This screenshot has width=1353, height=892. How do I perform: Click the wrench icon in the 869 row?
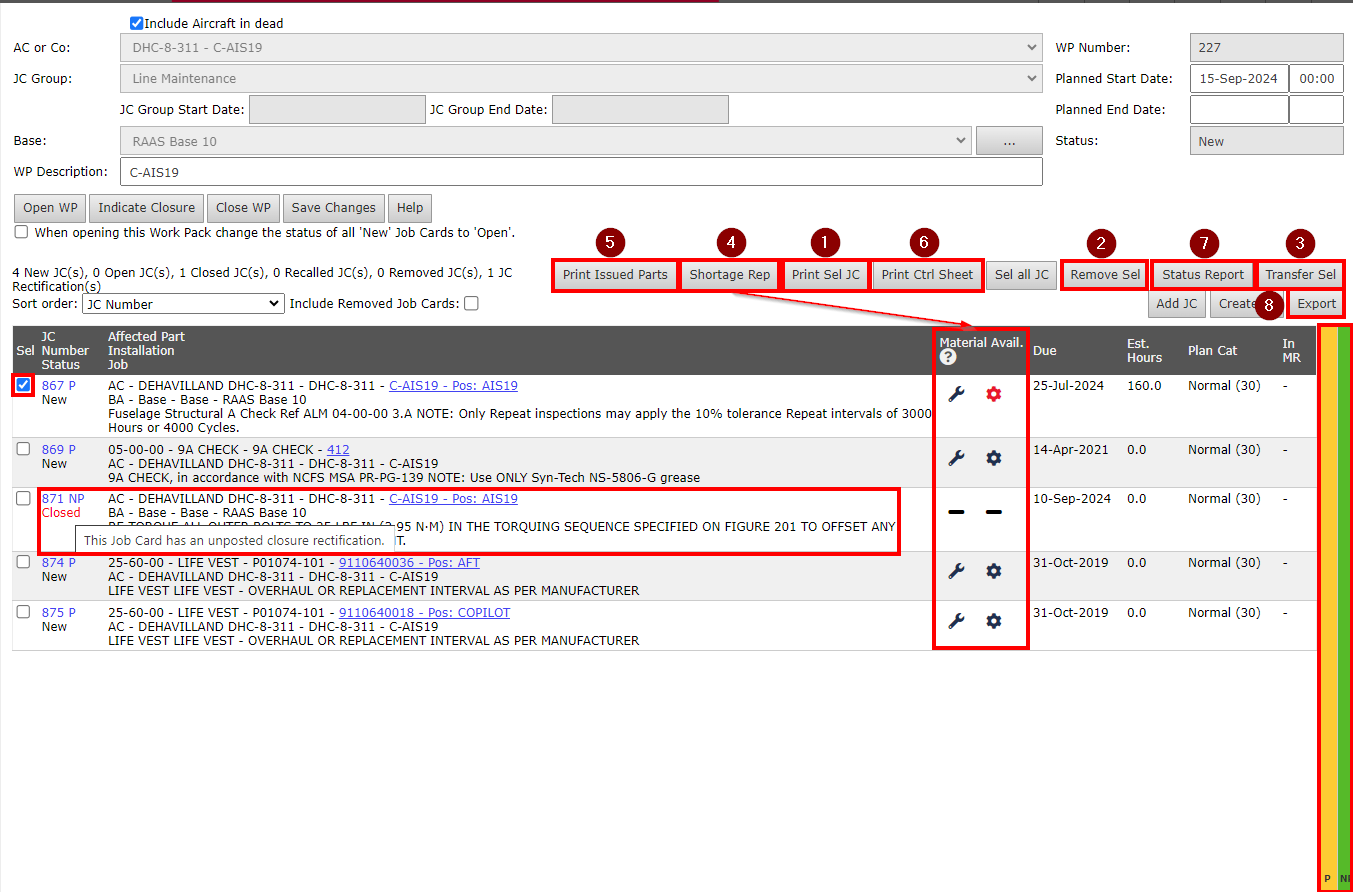coord(956,458)
